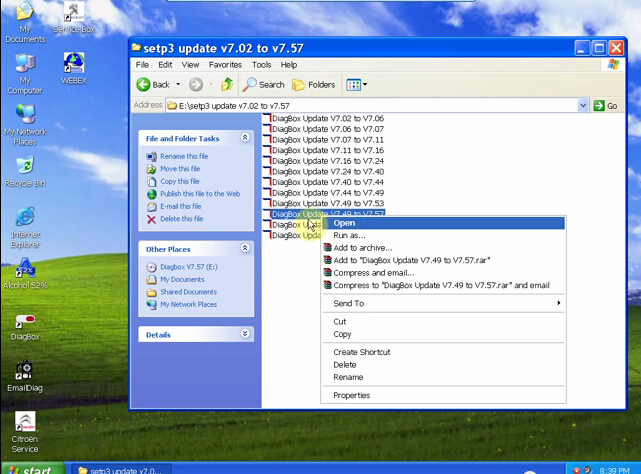641x474 pixels.
Task: Expand the Details panel
Action: click(245, 333)
